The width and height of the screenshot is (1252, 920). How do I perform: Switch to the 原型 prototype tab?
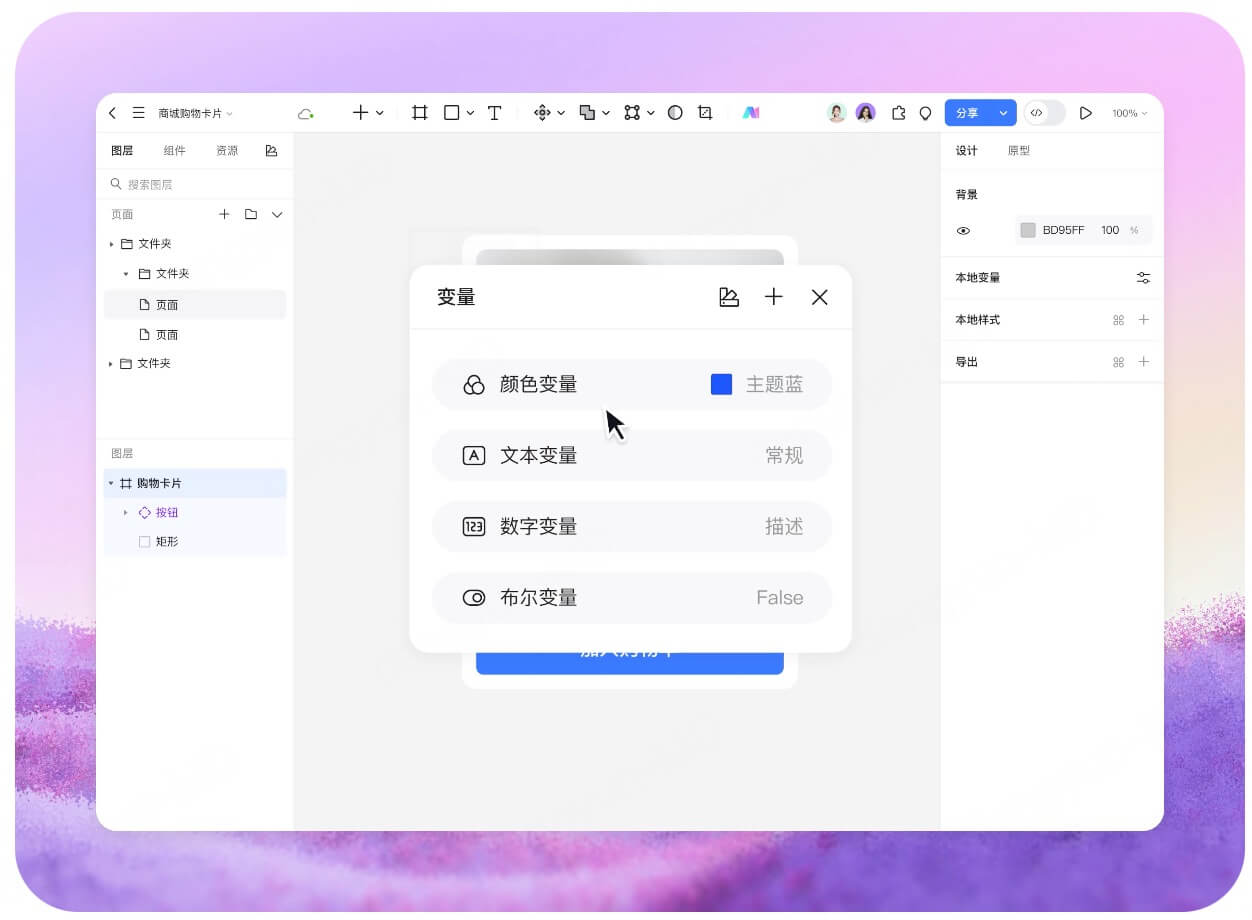pos(1018,151)
